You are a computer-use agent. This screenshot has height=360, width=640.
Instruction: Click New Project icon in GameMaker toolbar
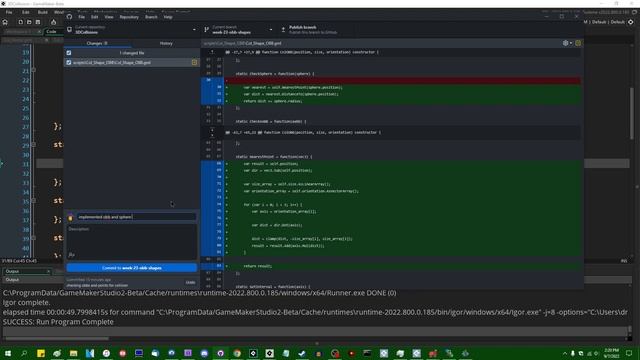point(20,22)
